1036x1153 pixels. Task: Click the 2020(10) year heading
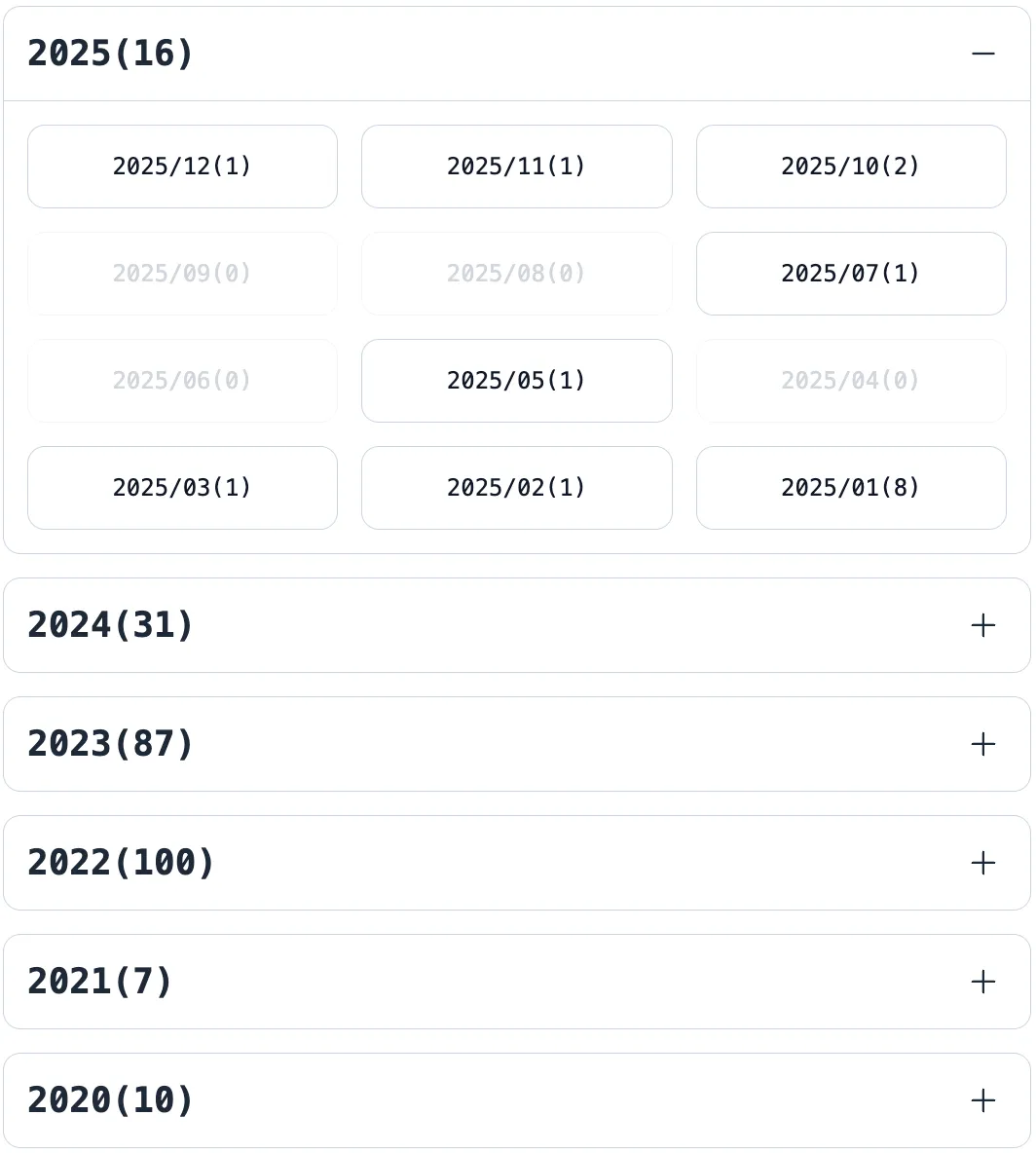(111, 1100)
